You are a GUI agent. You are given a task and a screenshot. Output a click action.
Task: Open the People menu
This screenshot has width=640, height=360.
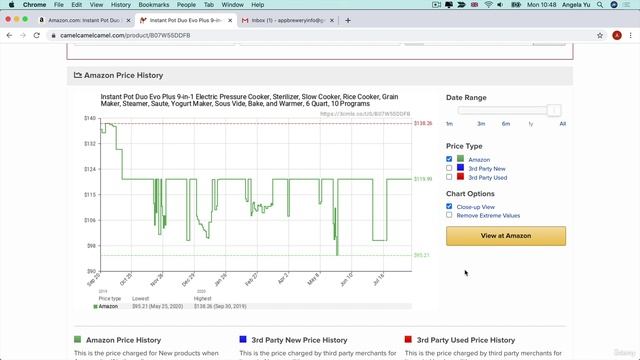(x=186, y=5)
